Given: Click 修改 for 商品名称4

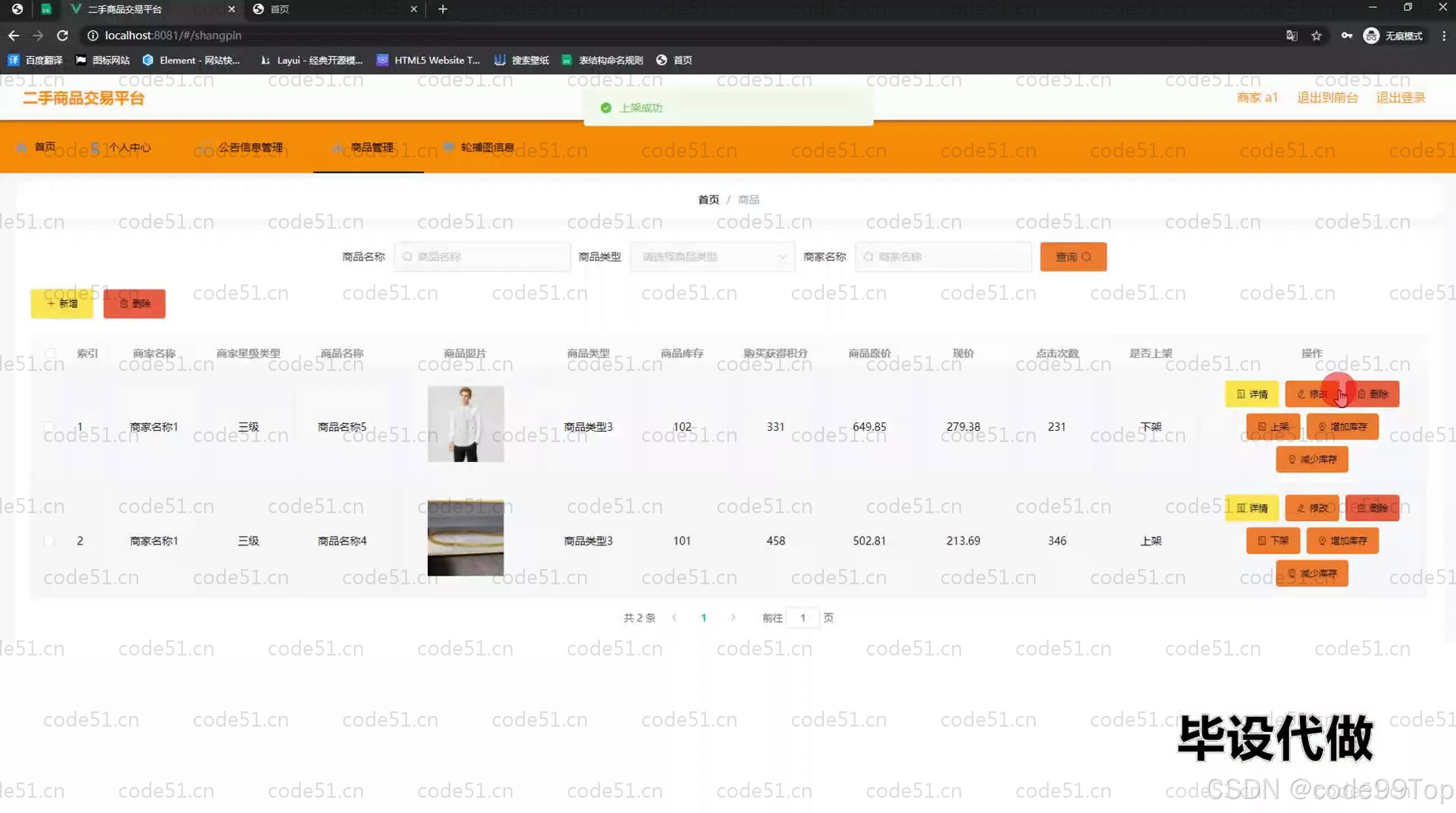Looking at the screenshot, I should [1312, 508].
